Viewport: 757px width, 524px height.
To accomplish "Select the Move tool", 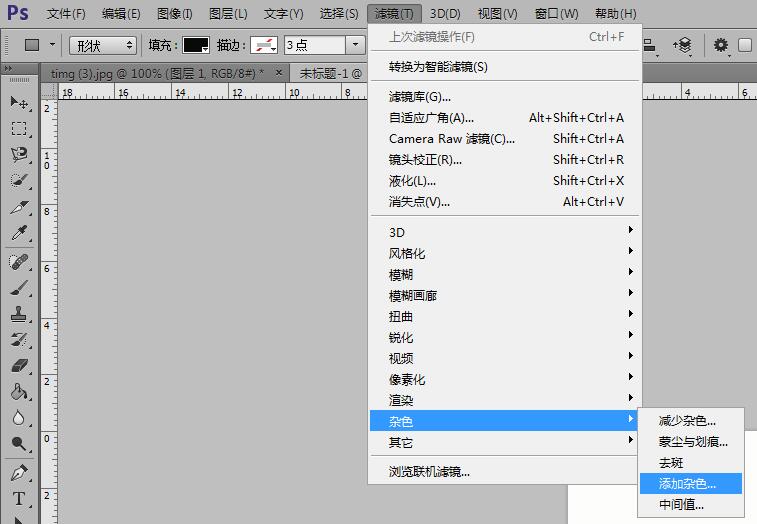I will pyautogui.click(x=19, y=103).
